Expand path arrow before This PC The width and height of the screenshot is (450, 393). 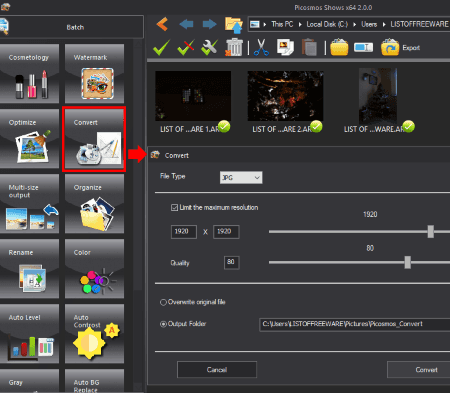pyautogui.click(x=265, y=24)
